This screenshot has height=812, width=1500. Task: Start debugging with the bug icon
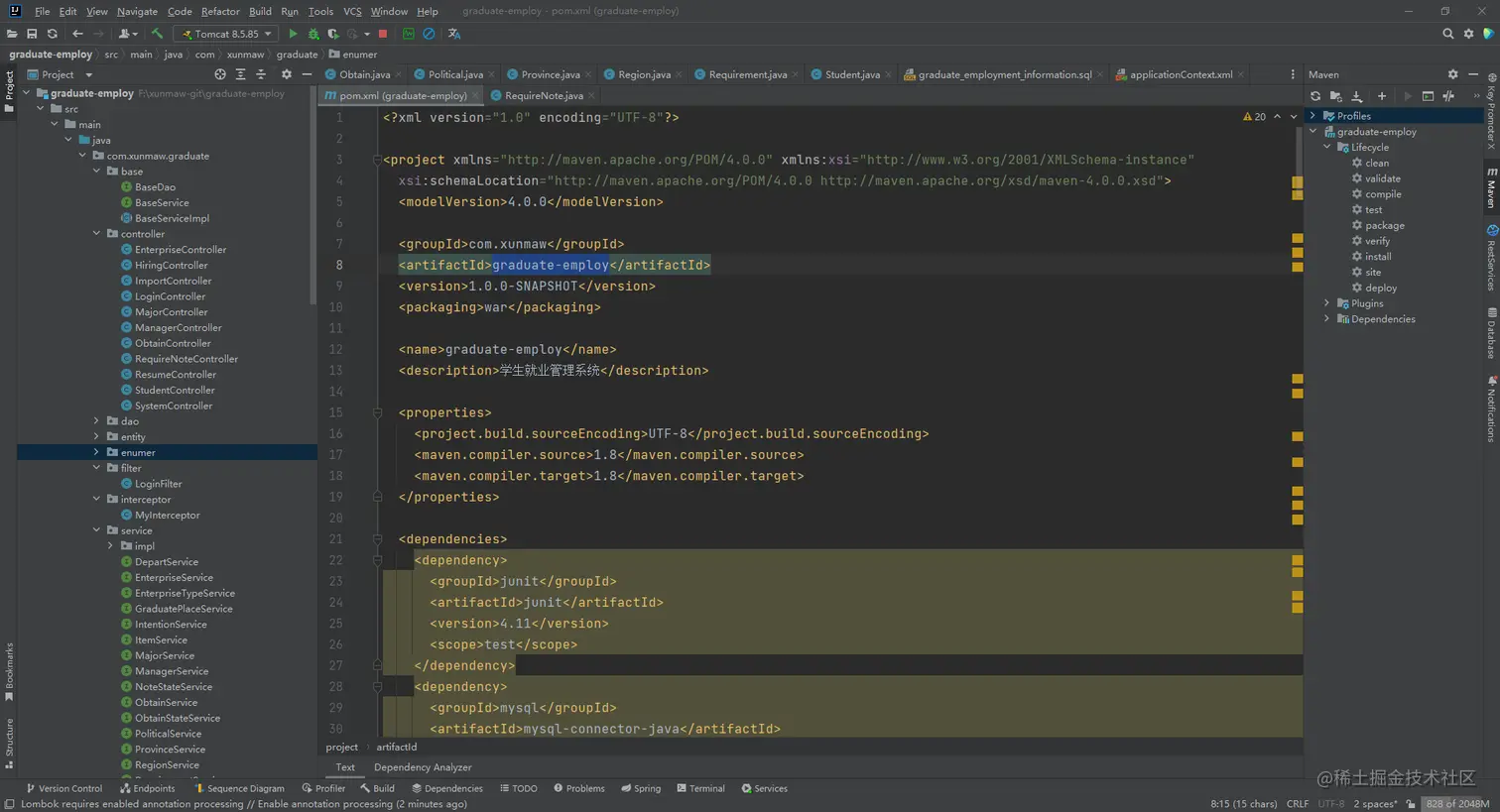point(313,34)
